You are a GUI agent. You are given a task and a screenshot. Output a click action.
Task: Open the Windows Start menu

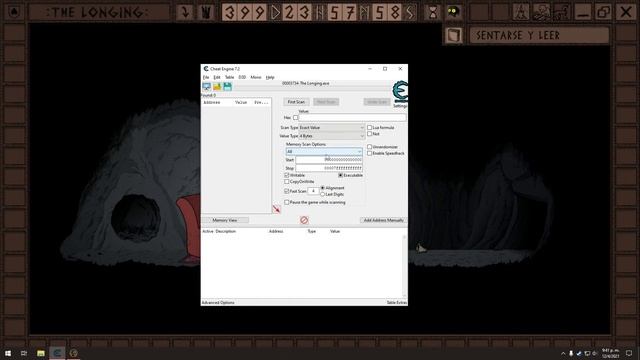(8, 353)
